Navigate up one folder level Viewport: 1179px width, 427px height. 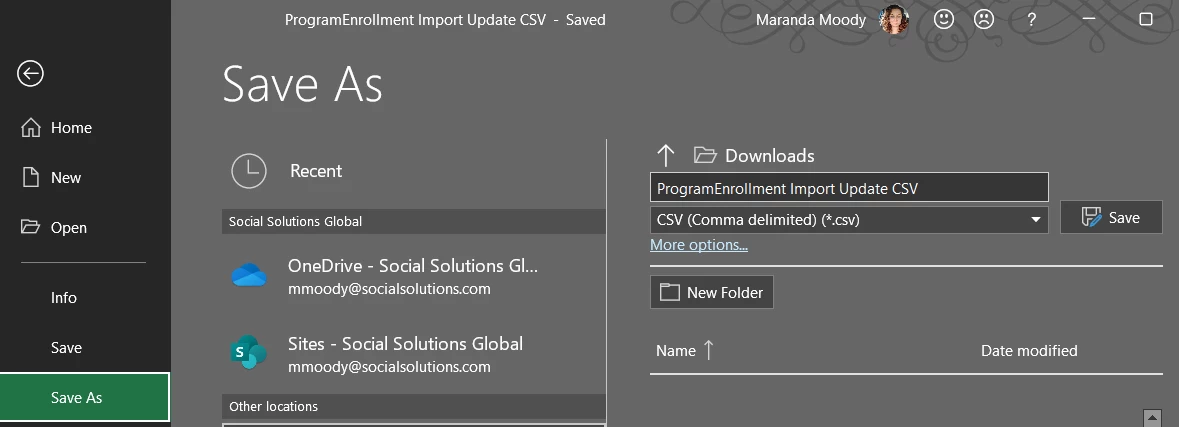pyautogui.click(x=665, y=156)
